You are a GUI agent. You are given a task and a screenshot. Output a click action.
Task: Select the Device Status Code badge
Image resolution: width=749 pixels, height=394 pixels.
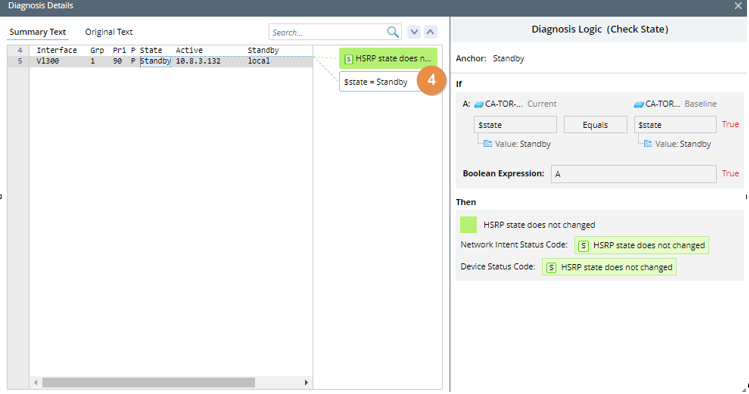tap(609, 267)
